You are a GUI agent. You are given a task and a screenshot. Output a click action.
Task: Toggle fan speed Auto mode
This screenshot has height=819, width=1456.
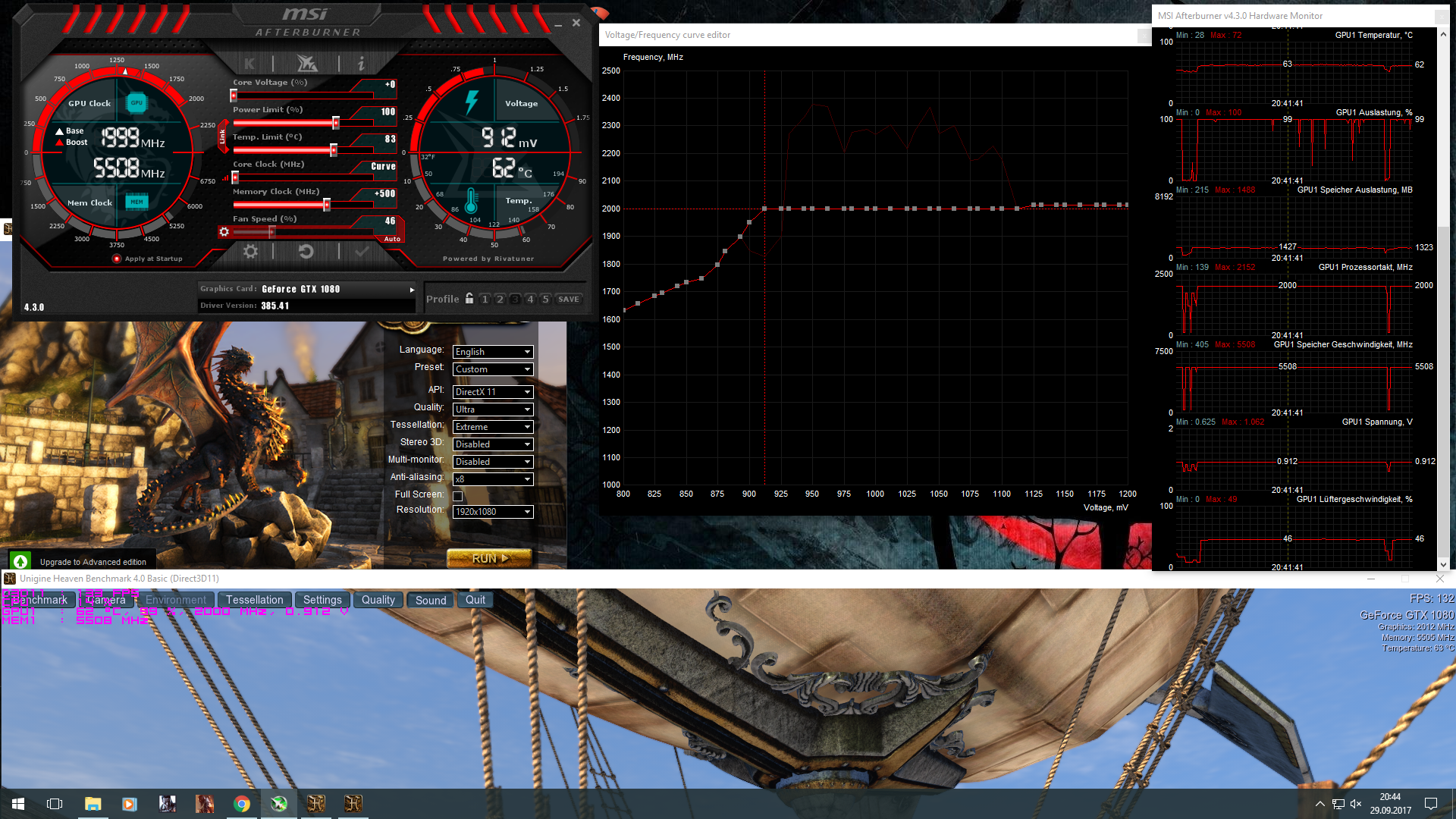(x=392, y=239)
